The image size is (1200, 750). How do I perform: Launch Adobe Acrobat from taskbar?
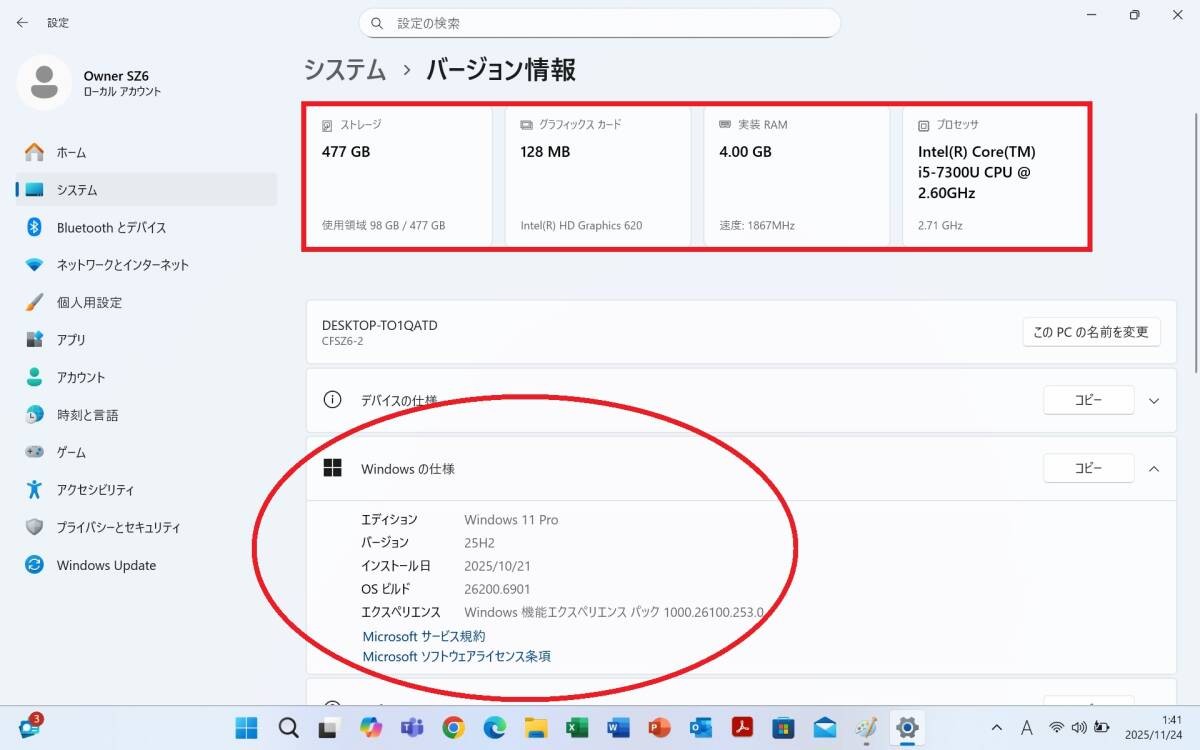coord(742,727)
